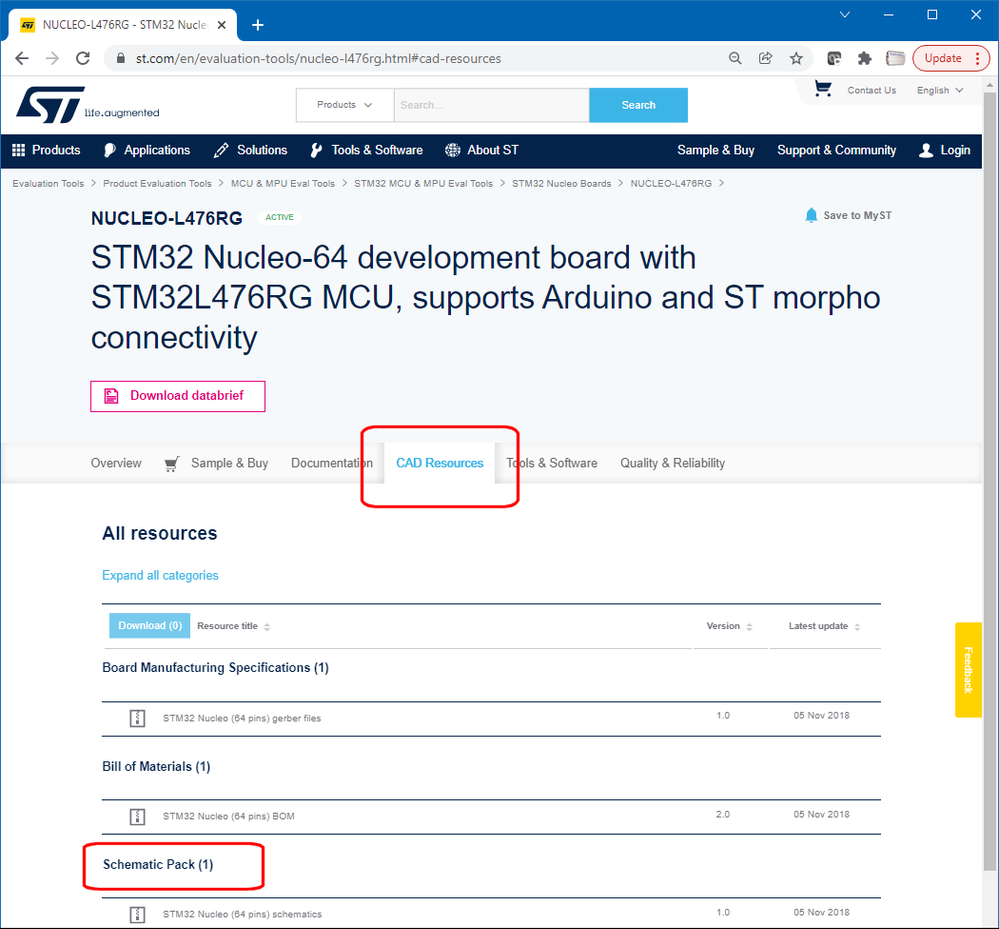This screenshot has height=929, width=999.
Task: Open Sample & Buy in navy navigation bar
Action: coord(715,150)
